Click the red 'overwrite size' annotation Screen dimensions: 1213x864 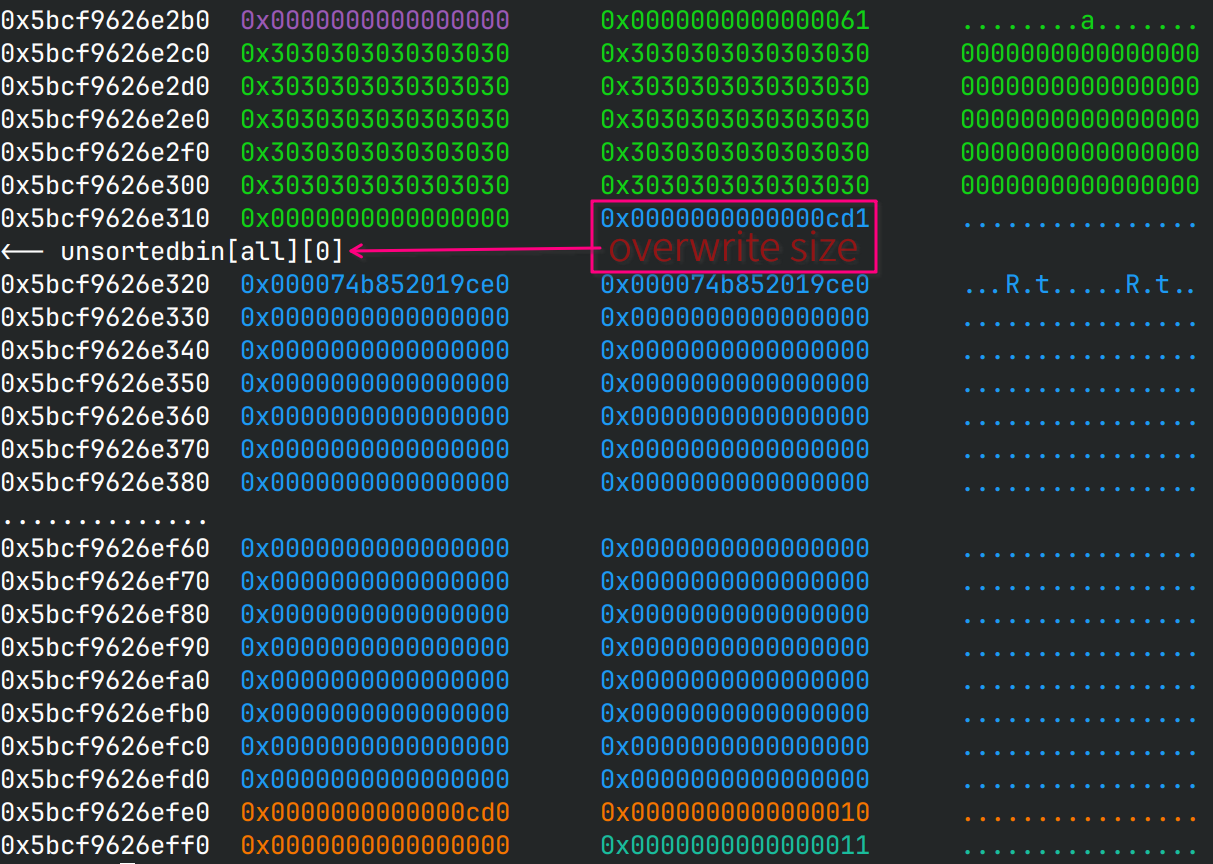[733, 249]
